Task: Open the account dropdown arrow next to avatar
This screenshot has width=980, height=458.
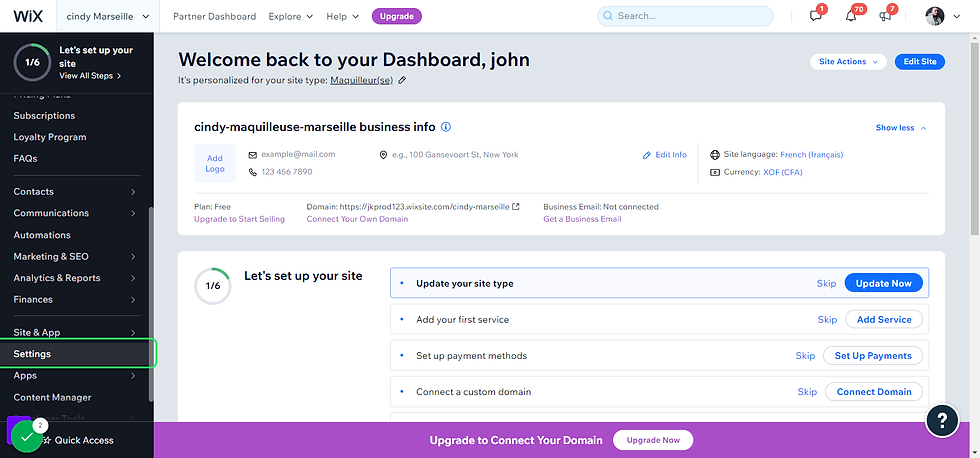Action: click(956, 17)
